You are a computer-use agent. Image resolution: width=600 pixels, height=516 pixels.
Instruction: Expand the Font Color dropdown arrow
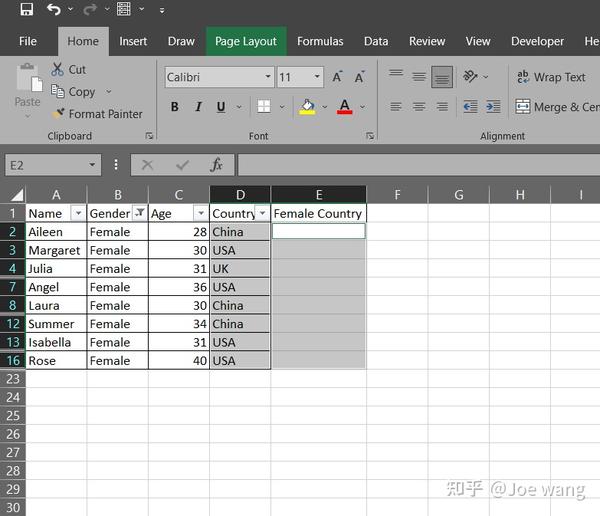pos(362,107)
